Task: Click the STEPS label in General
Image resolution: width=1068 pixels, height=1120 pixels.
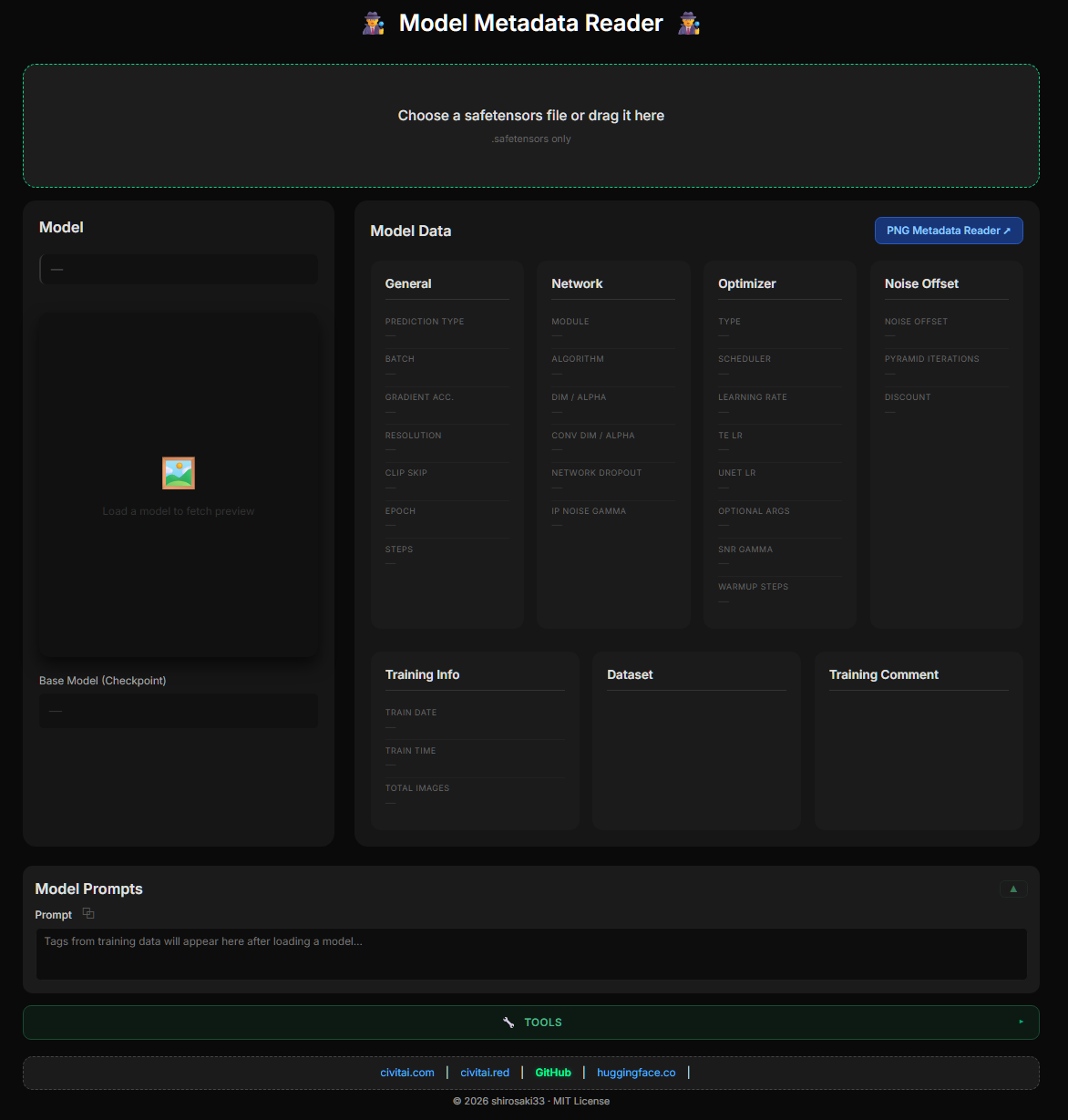Action: tap(399, 550)
